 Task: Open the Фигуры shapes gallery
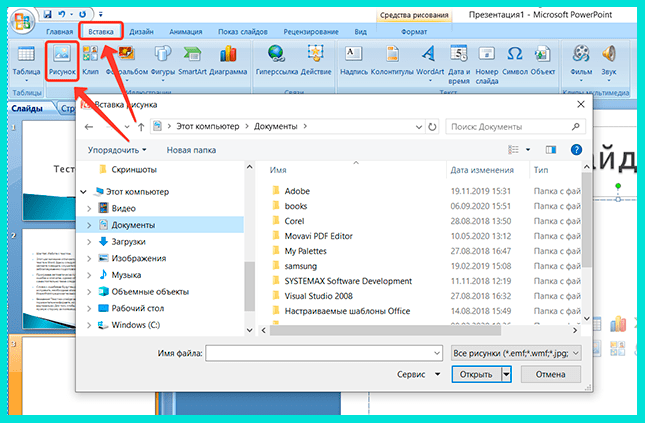[163, 62]
